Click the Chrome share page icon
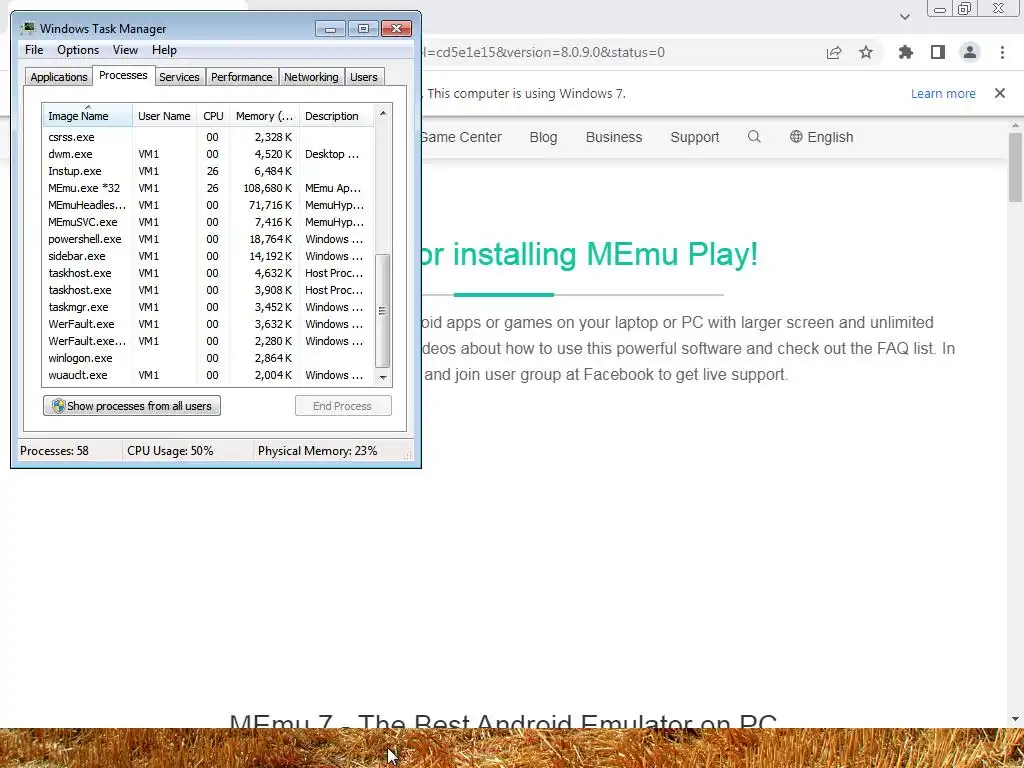Viewport: 1024px width, 768px height. click(x=833, y=52)
